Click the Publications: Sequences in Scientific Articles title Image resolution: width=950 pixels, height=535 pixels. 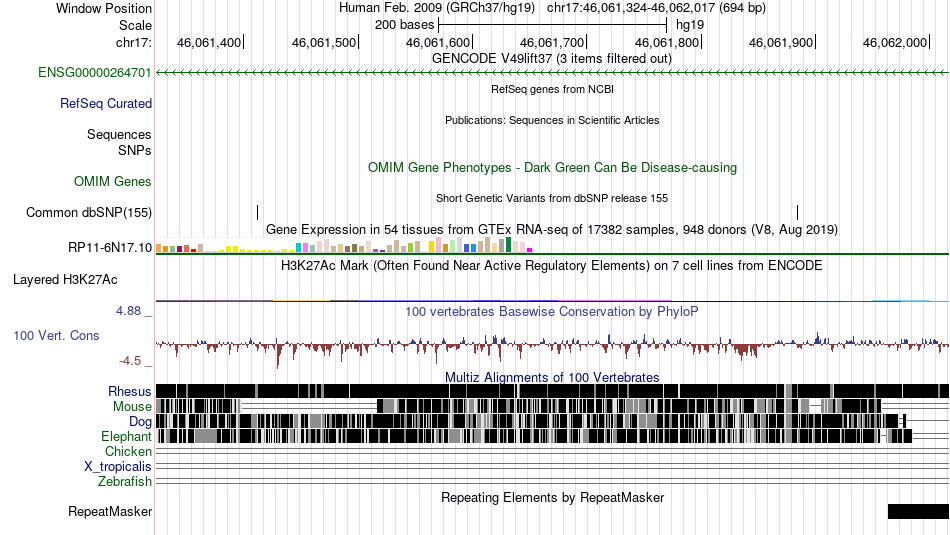pos(552,120)
